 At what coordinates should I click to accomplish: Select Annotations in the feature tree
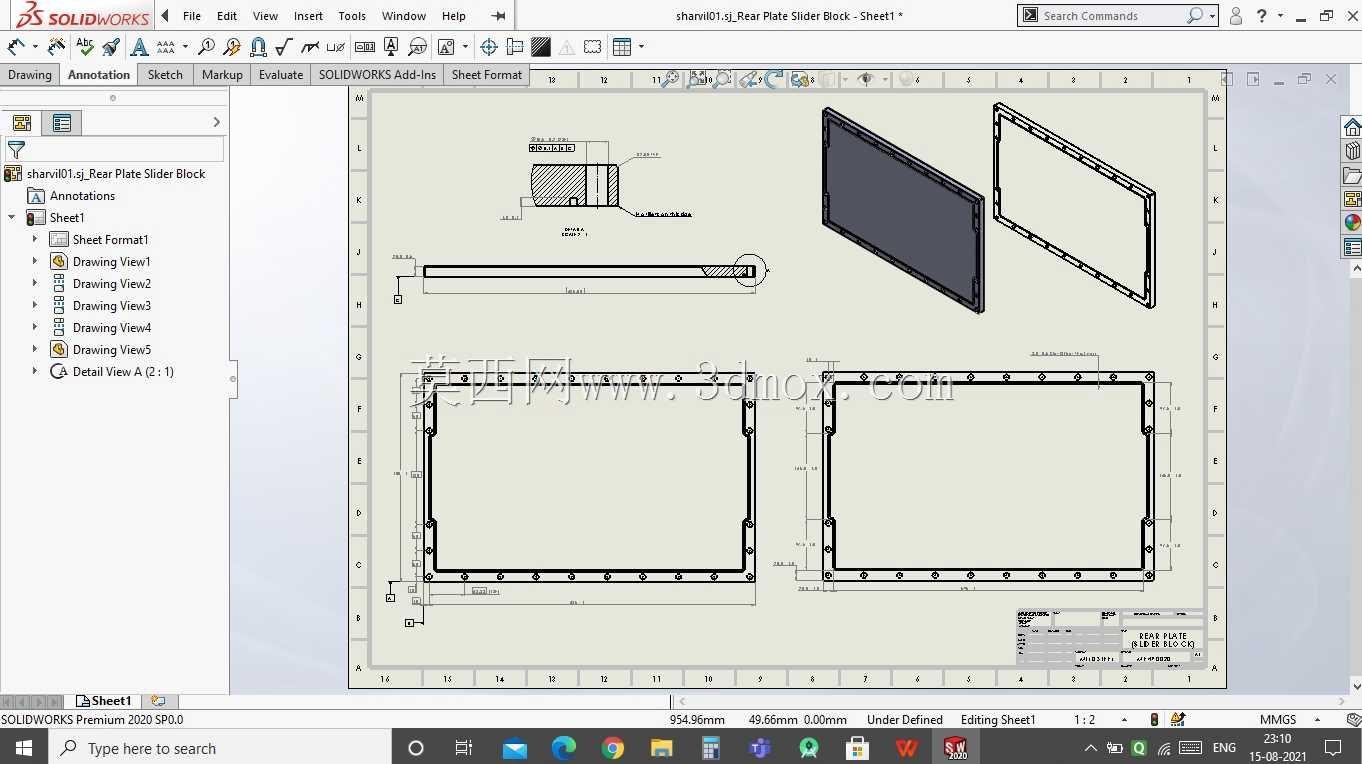[82, 195]
